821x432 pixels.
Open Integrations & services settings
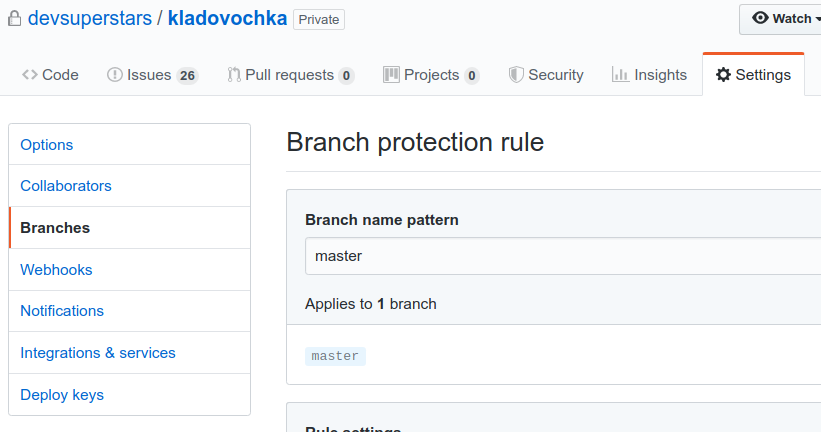129,353
